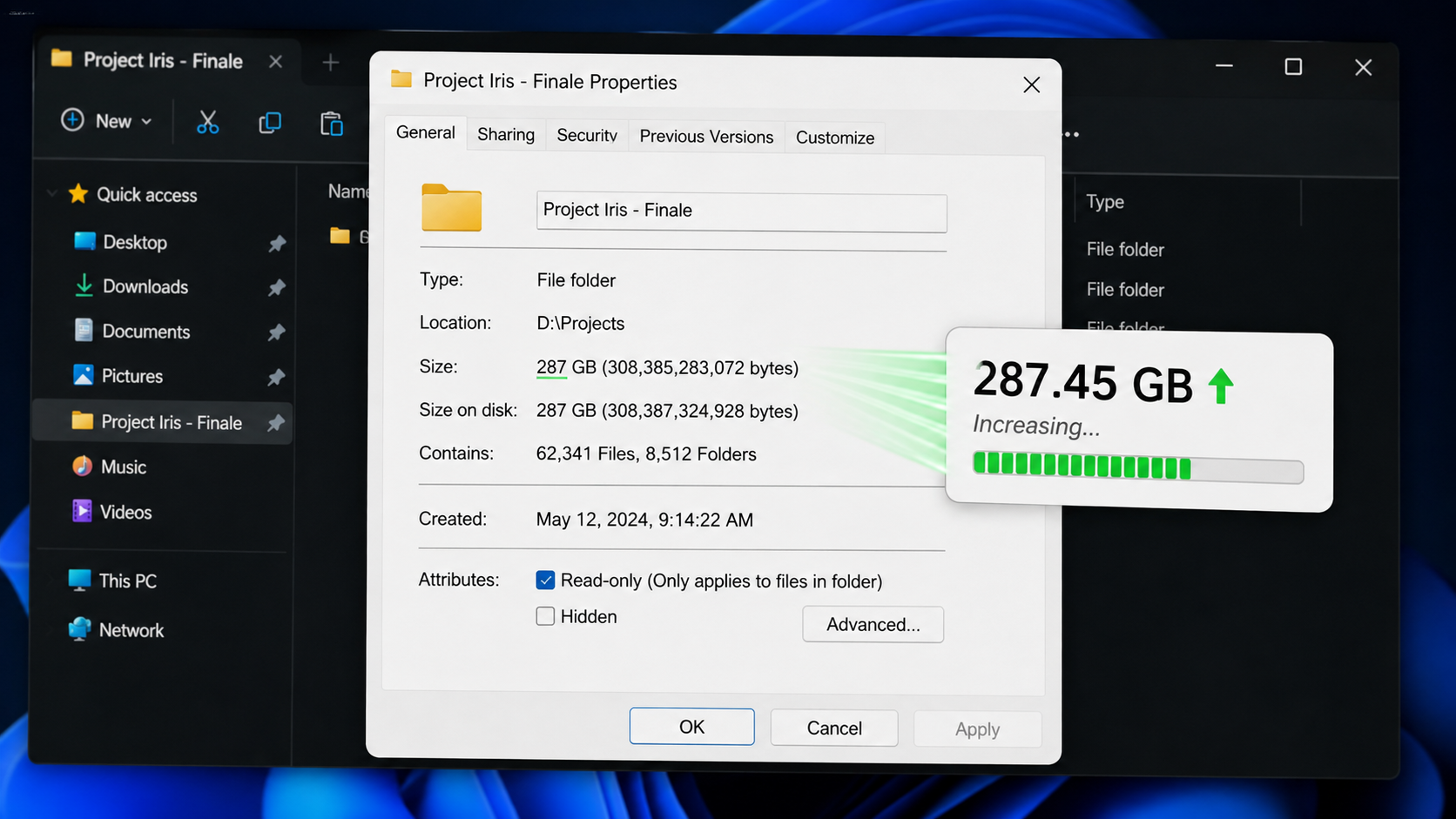Select Network in the sidebar
The image size is (1456, 819).
point(131,630)
